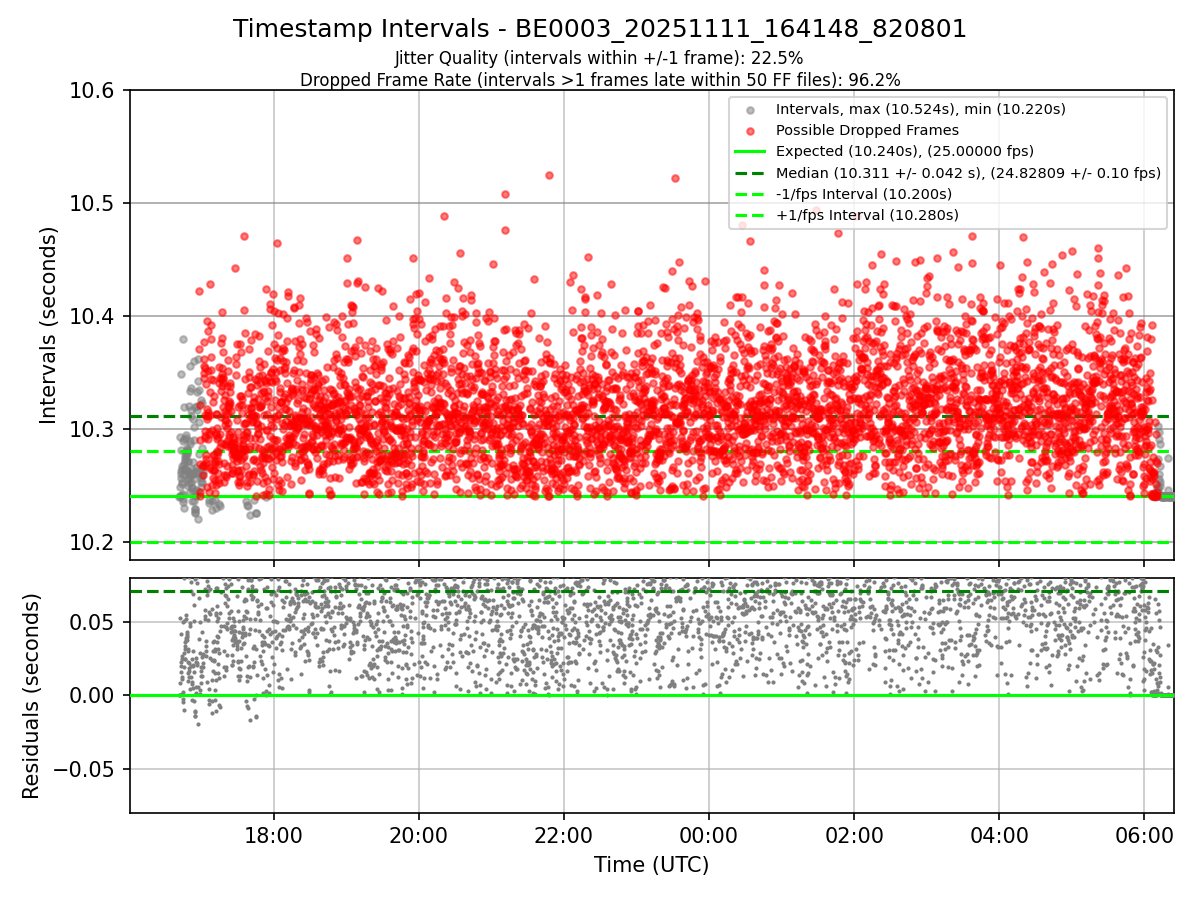Click legend entry "Expected (10.240s), (25.00000 fps)"
The image size is (1200, 900).
[x=905, y=151]
